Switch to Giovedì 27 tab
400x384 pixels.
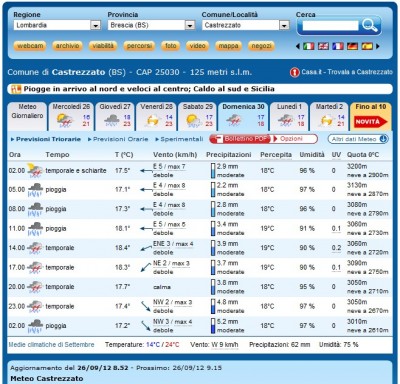115,116
